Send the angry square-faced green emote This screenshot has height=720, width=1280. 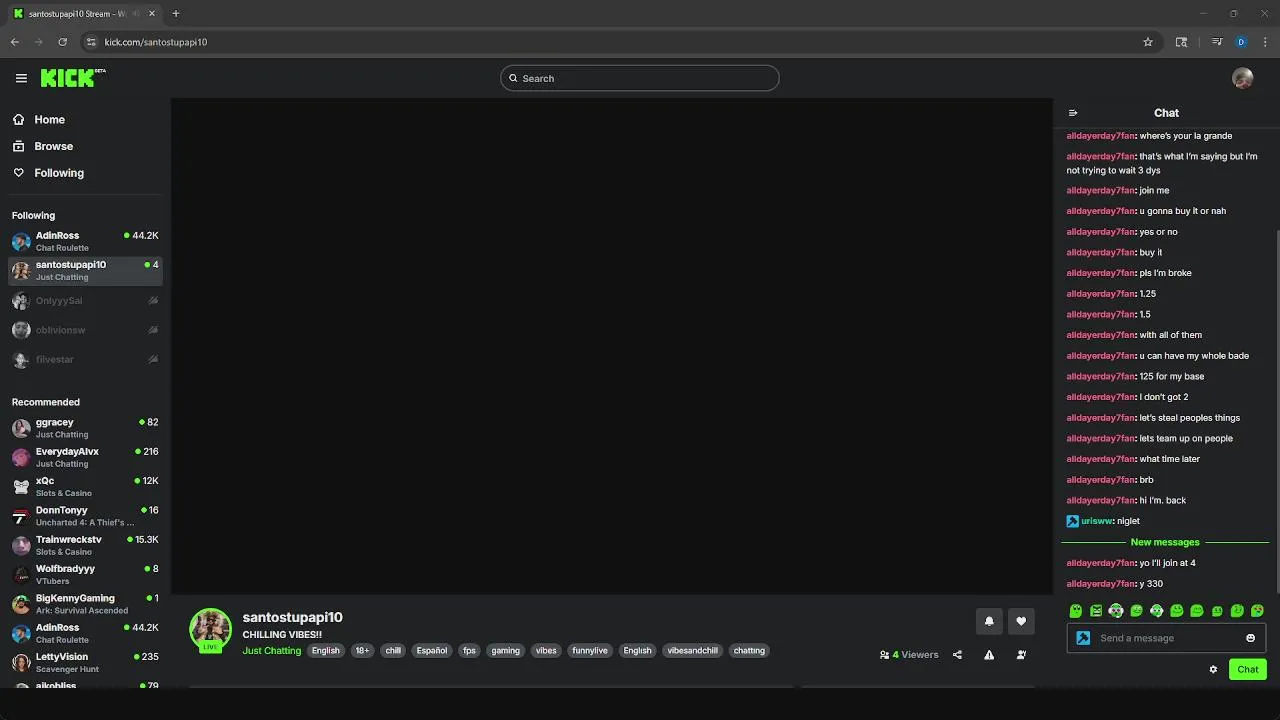[1096, 611]
